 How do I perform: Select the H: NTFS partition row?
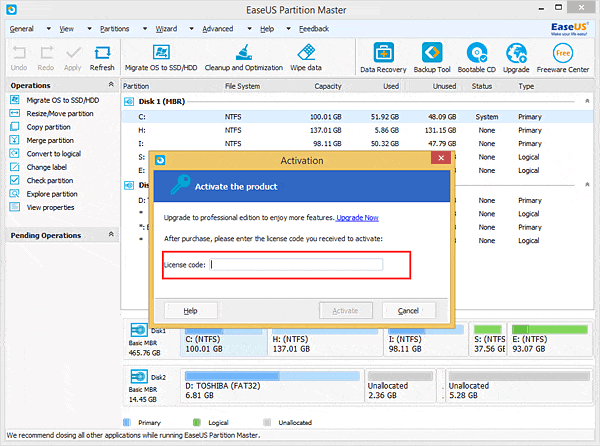[357, 130]
